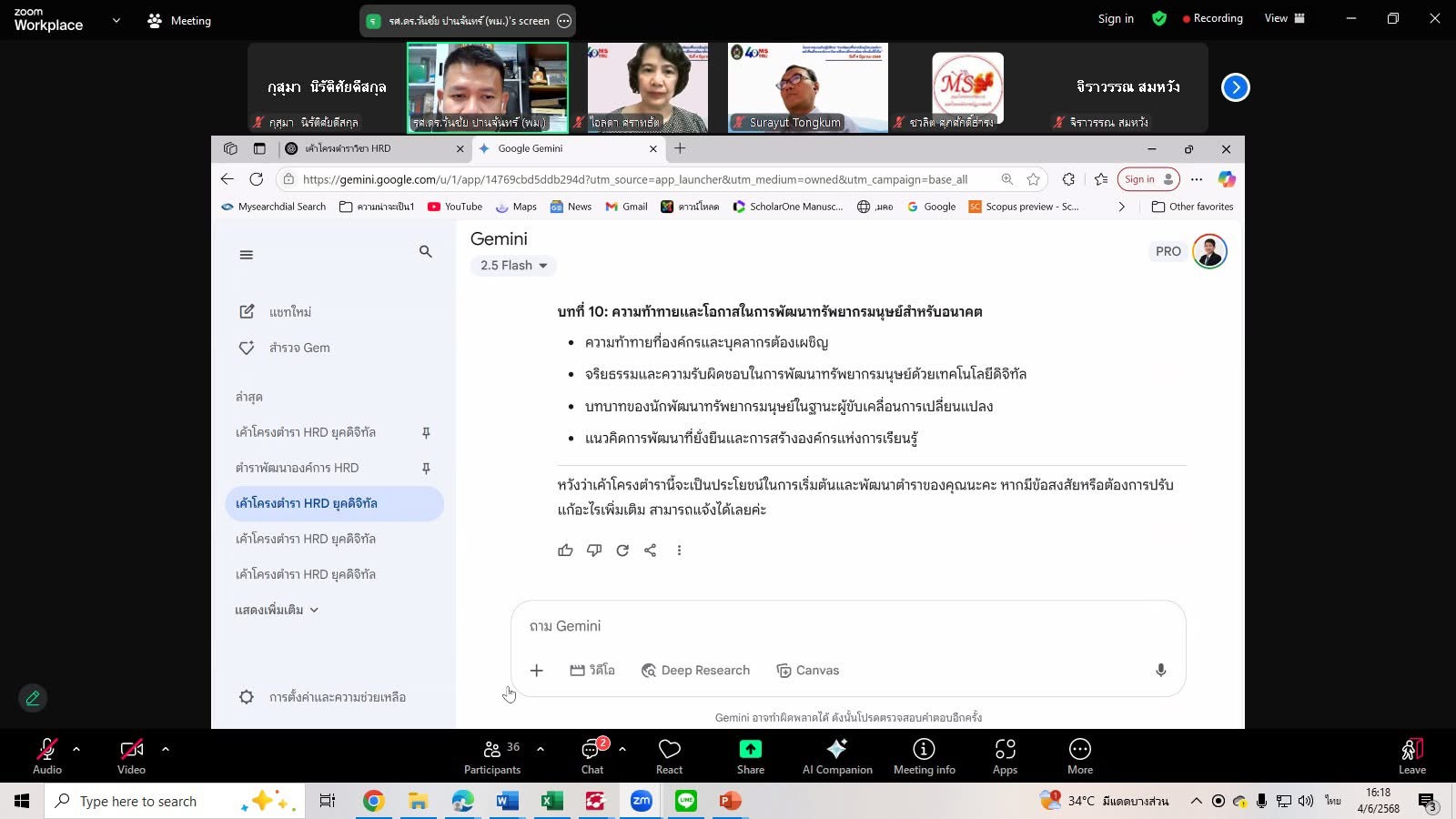Click the share icon below the response

[x=651, y=551]
